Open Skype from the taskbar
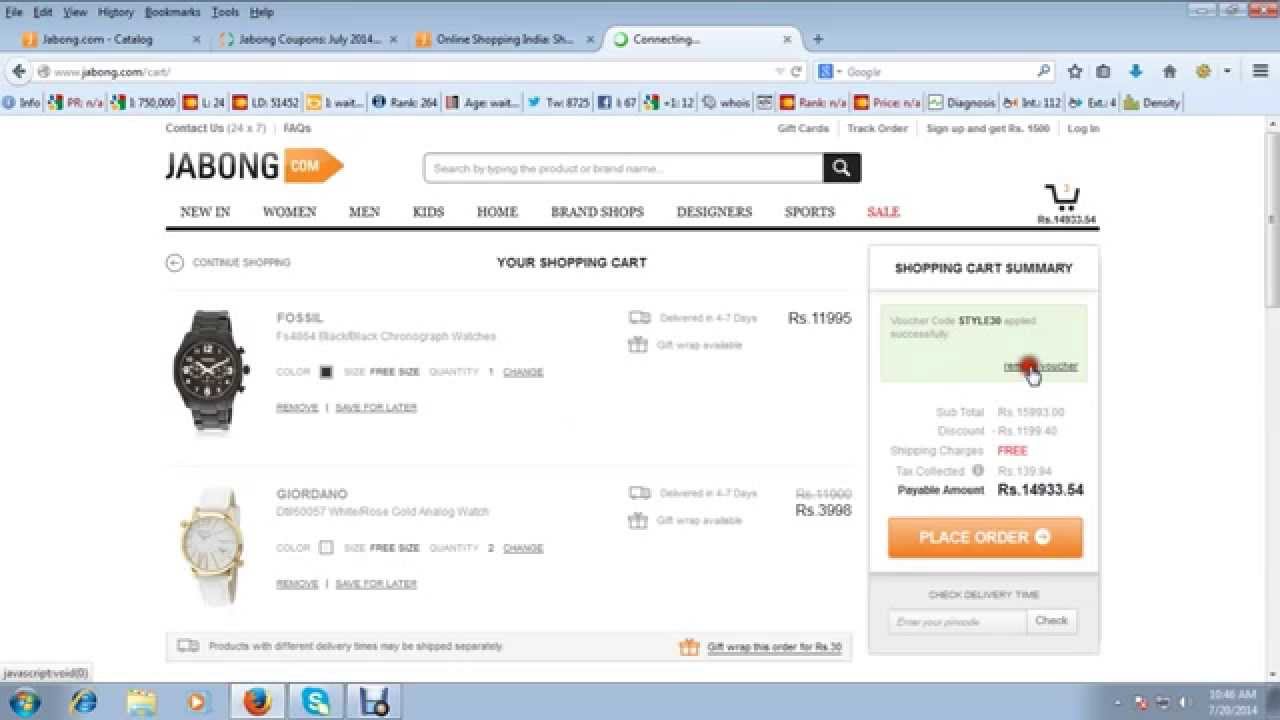 (316, 702)
